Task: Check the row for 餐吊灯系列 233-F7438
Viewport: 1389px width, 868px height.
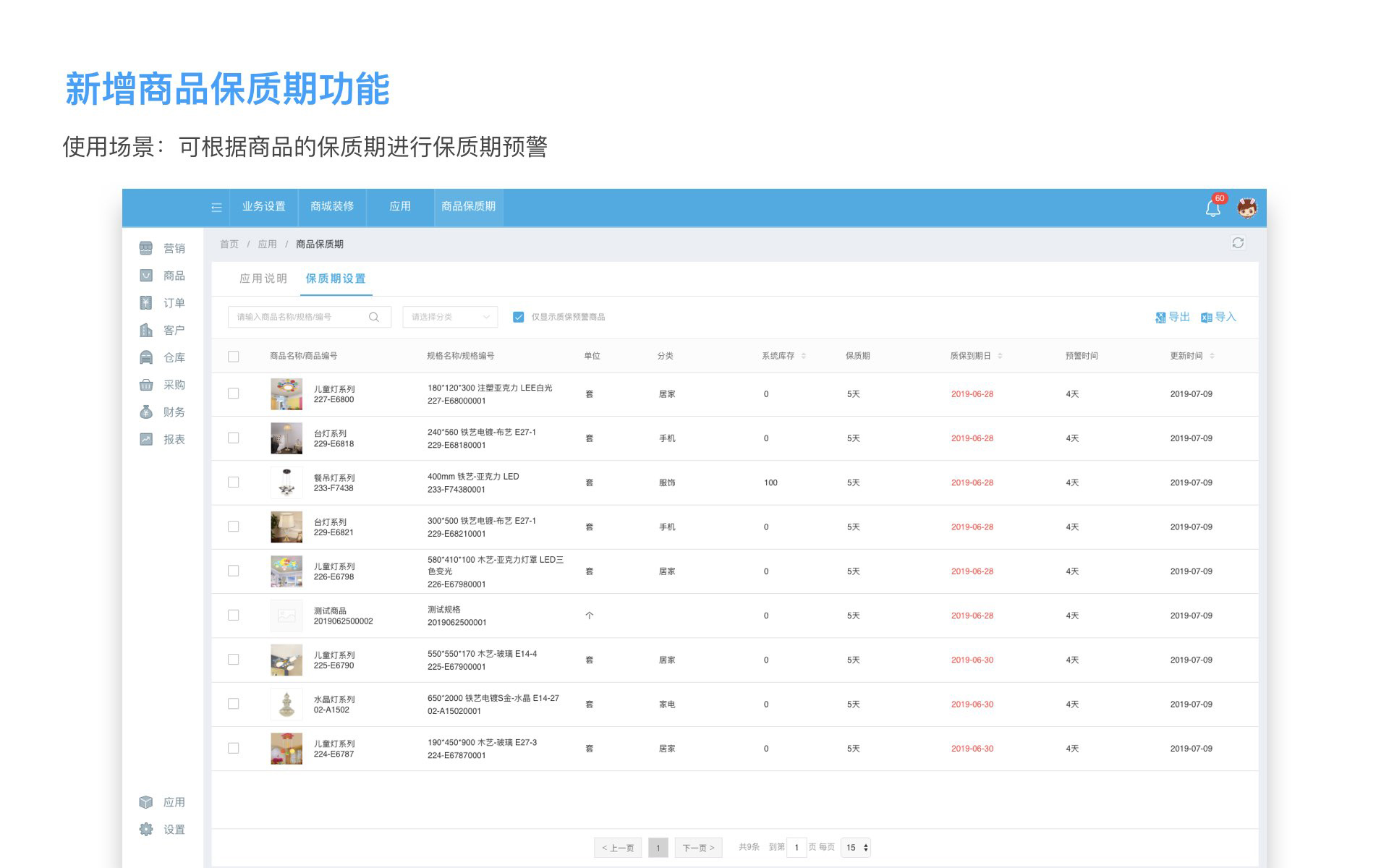Action: click(x=233, y=482)
